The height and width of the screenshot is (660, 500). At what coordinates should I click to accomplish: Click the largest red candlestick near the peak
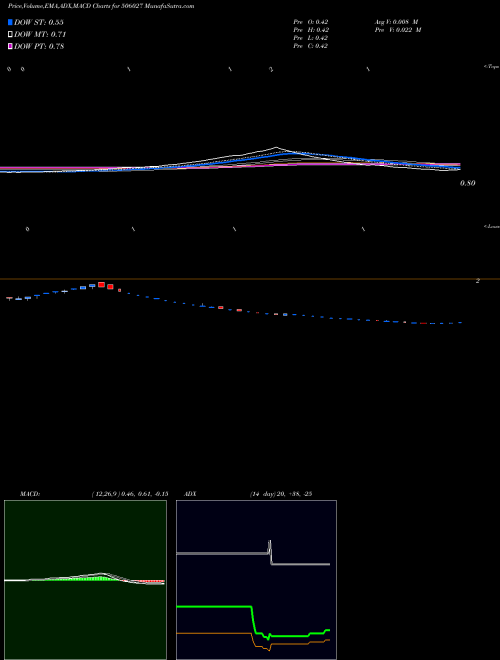pos(101,285)
